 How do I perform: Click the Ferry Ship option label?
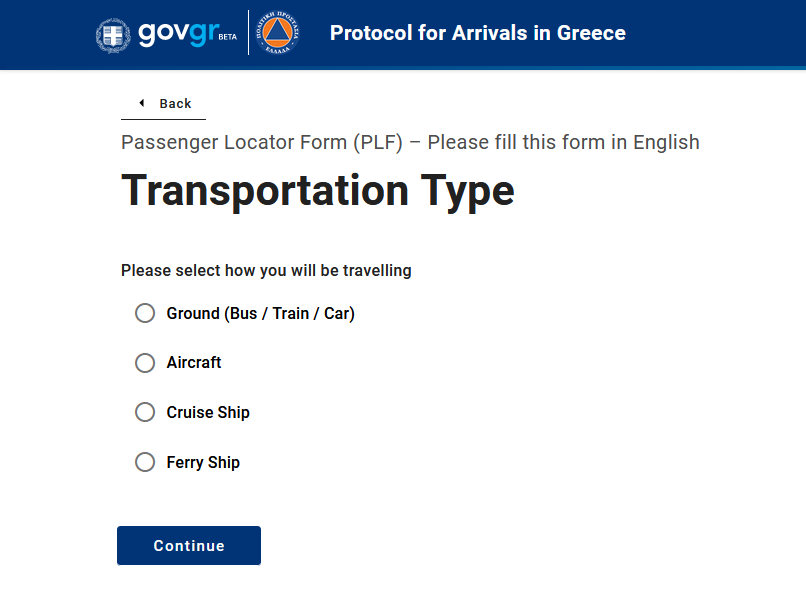[203, 462]
